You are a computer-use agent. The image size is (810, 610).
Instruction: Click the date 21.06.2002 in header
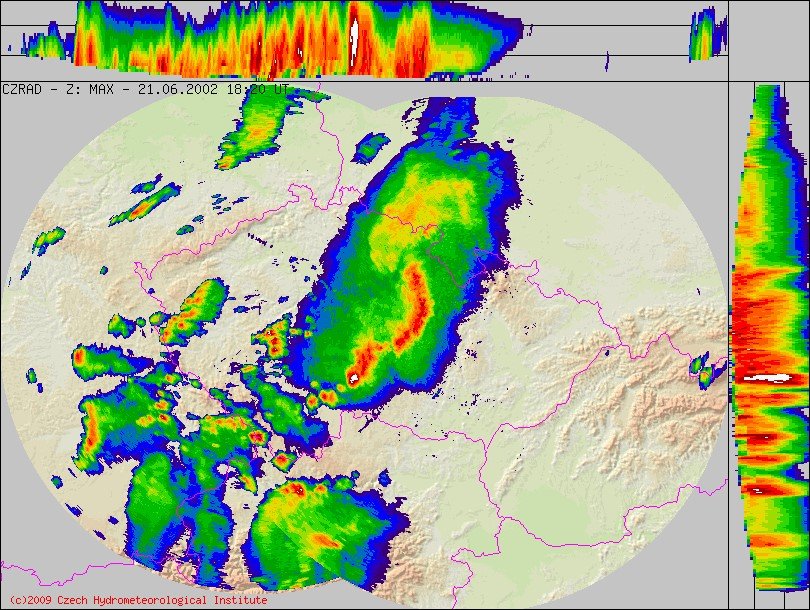[x=175, y=89]
